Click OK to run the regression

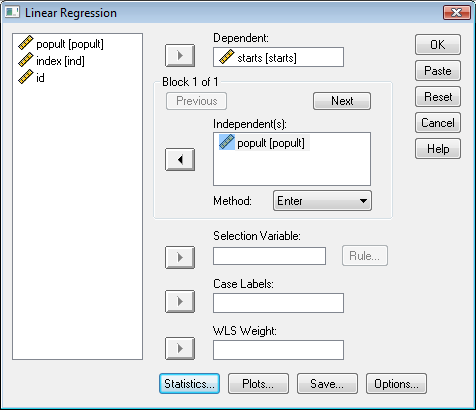tap(438, 44)
